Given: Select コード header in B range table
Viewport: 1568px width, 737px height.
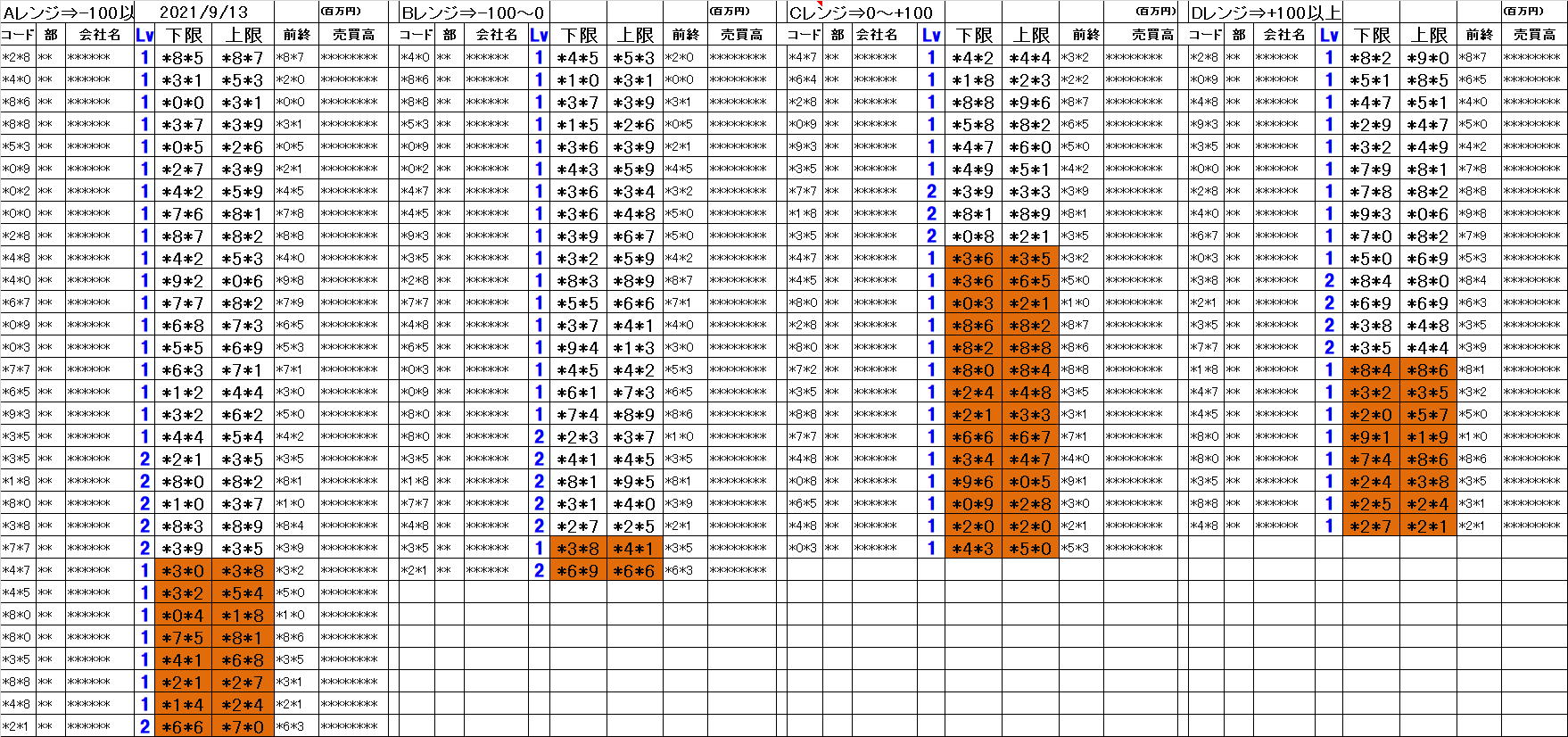Looking at the screenshot, I should tap(417, 35).
